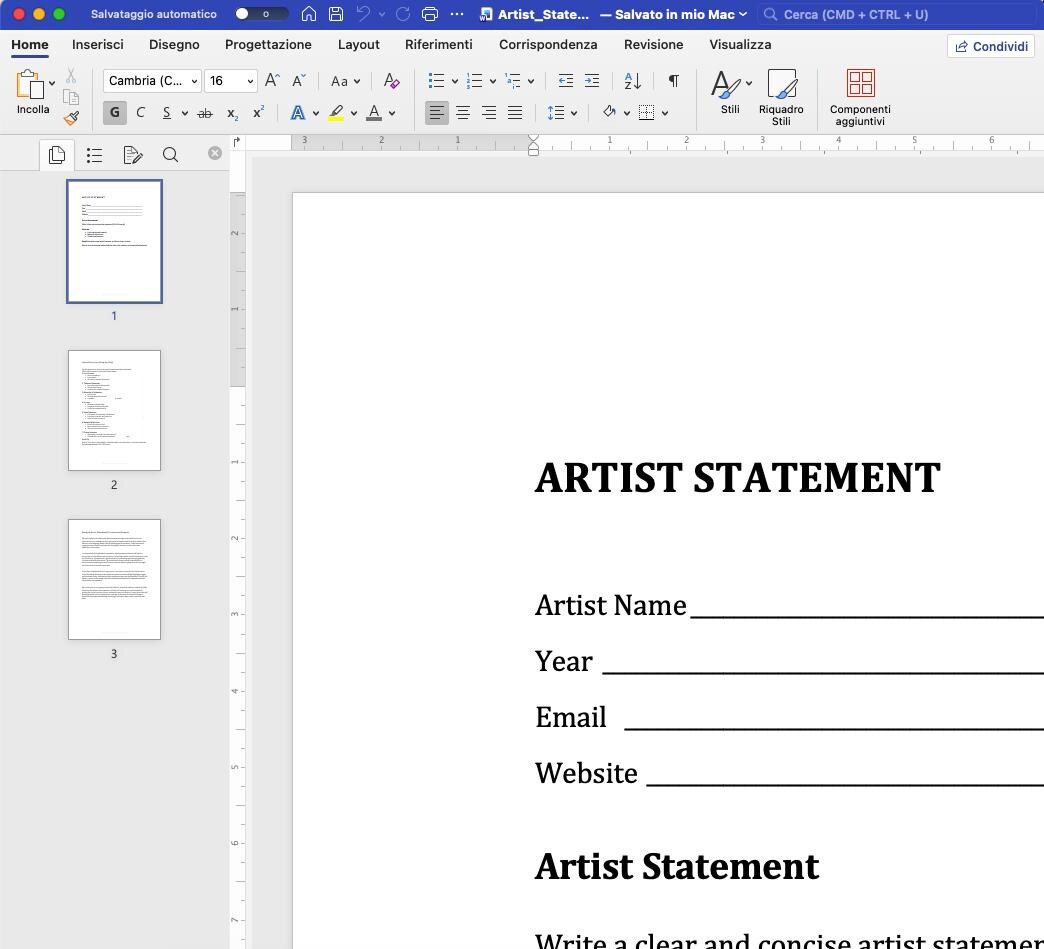
Task: Toggle strikethrough formatting
Action: point(205,113)
